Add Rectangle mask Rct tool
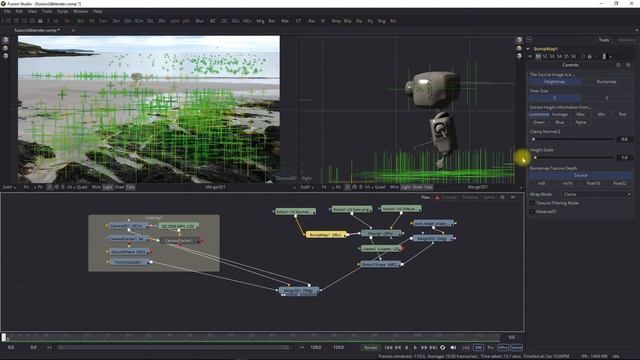Image resolution: width=640 pixels, height=360 pixels. 393,21
